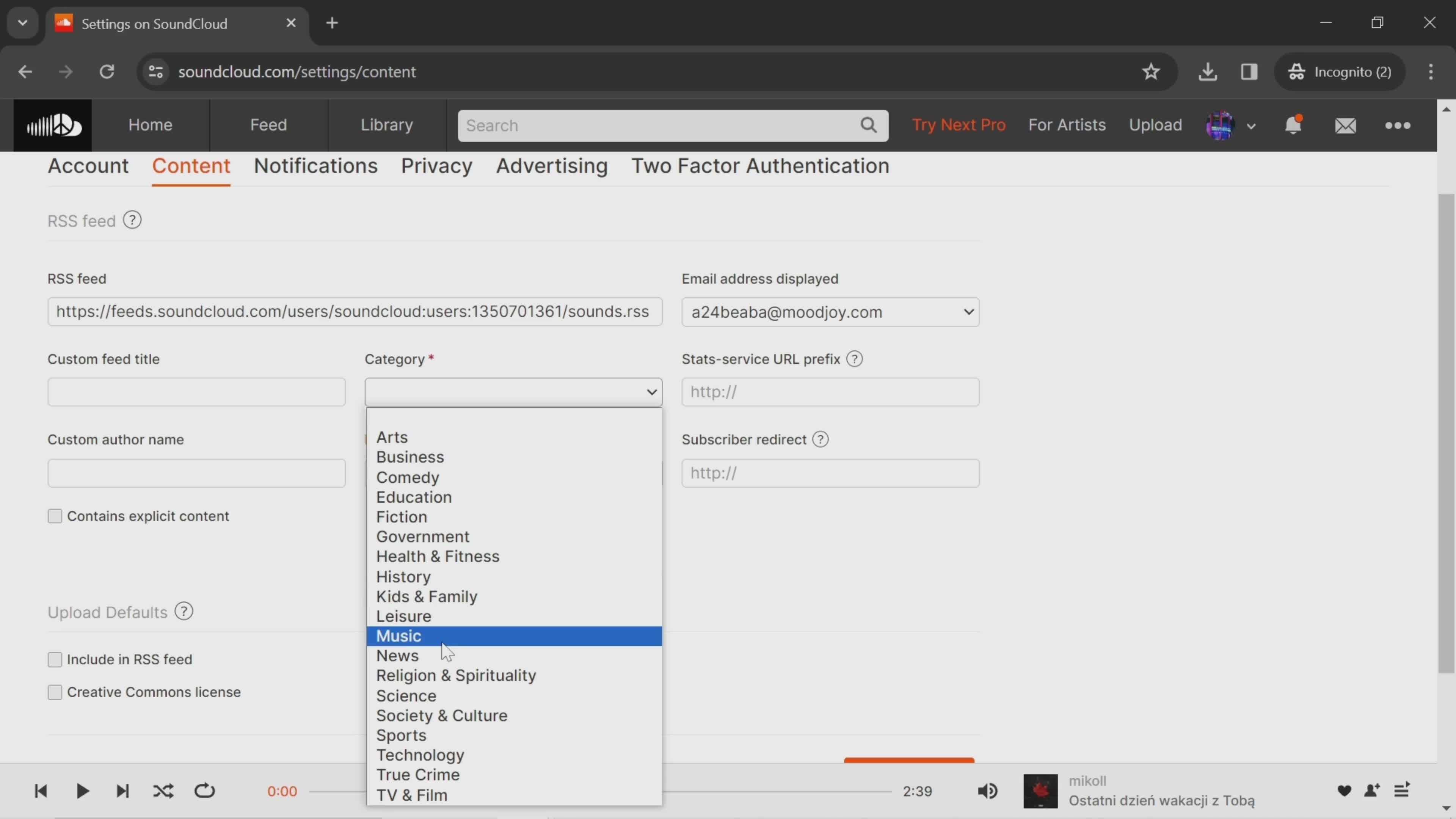Click the heart/like icon on current track
This screenshot has height=819, width=1456.
click(x=1343, y=790)
